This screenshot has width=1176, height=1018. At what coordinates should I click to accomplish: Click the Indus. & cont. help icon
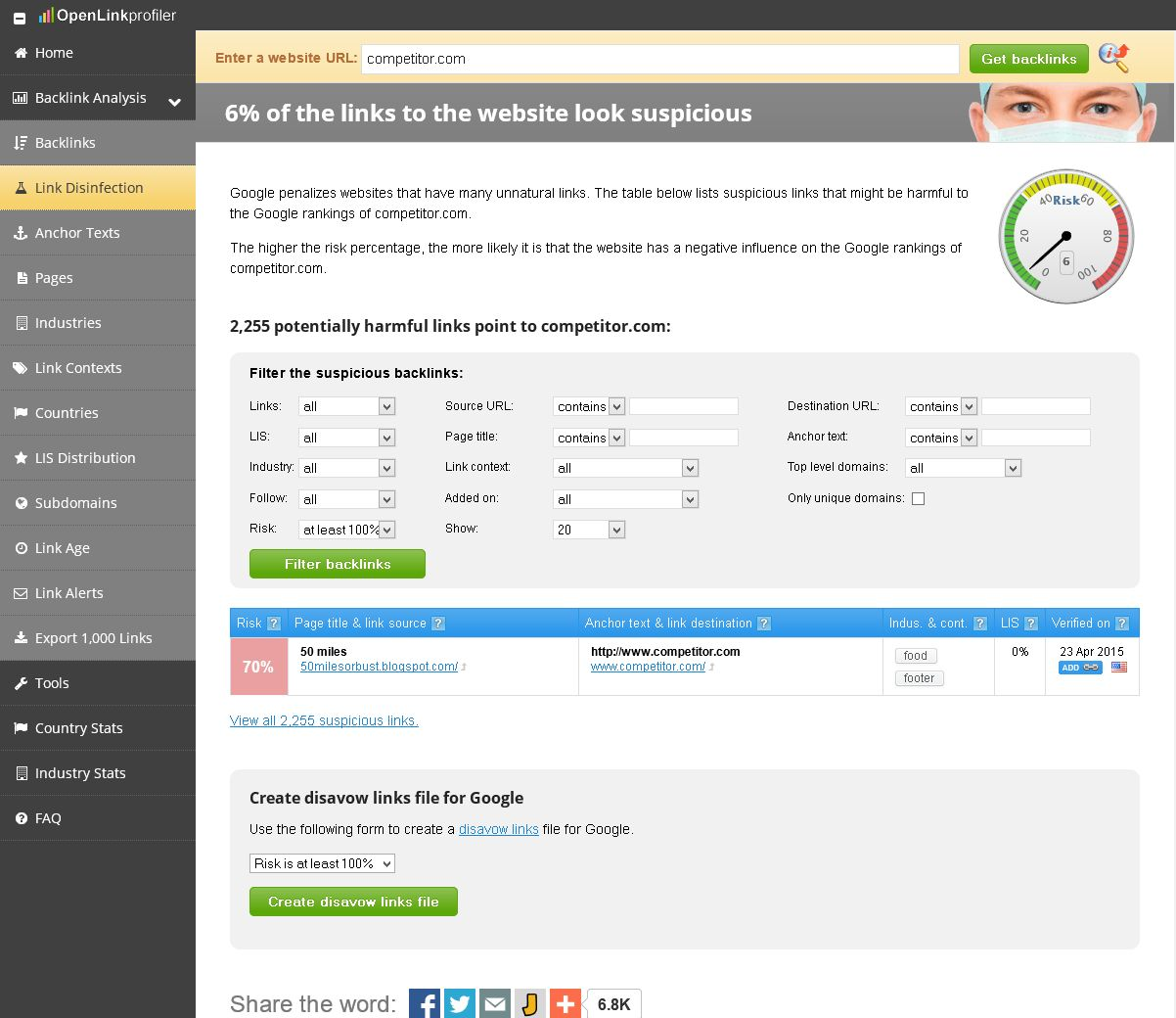(x=979, y=624)
